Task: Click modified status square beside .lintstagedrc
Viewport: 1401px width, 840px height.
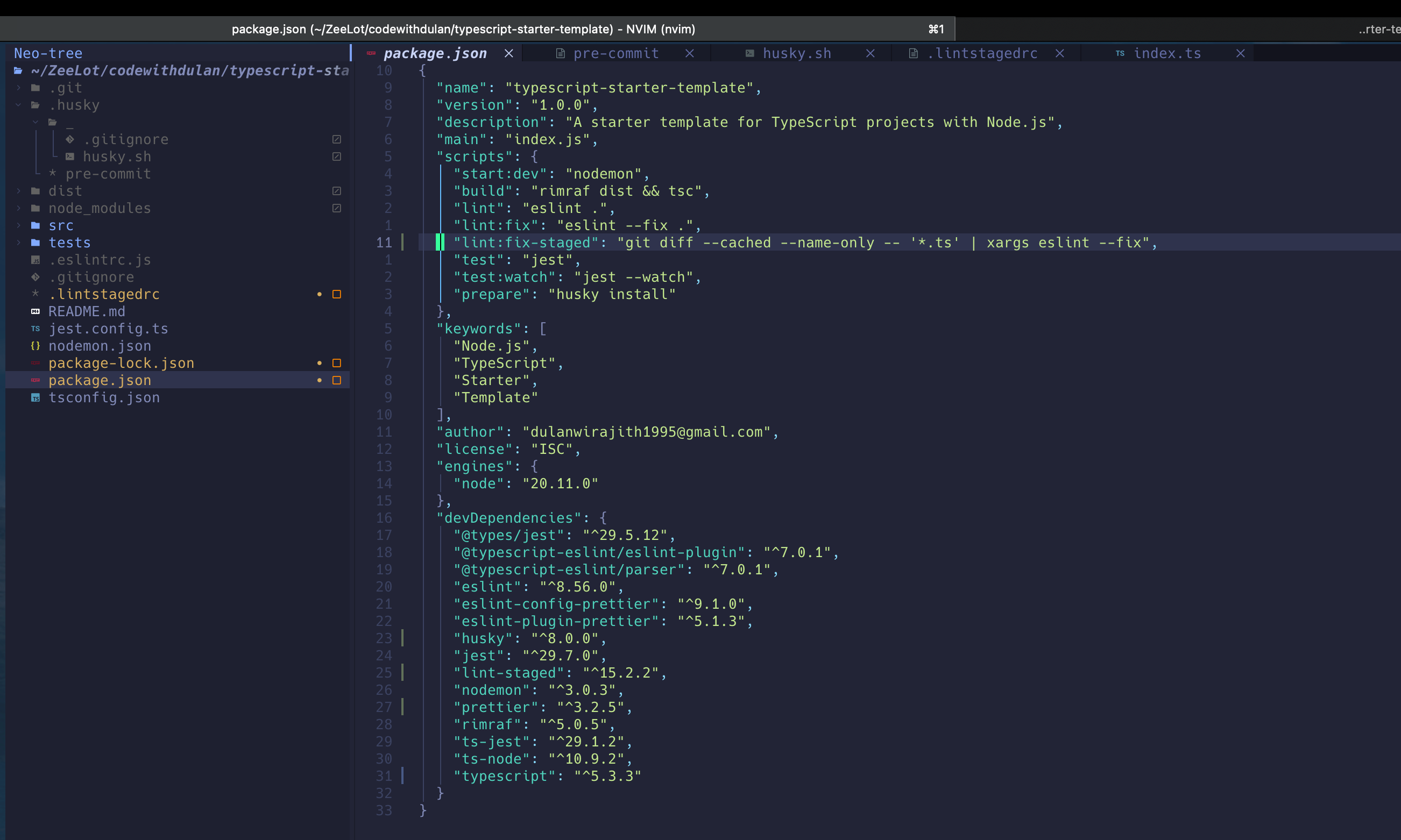Action: pyautogui.click(x=336, y=294)
